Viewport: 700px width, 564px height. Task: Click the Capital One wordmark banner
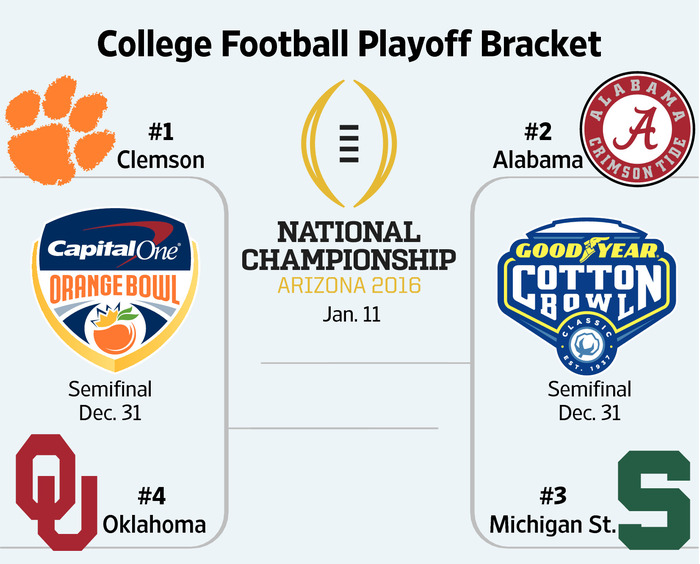coord(115,250)
